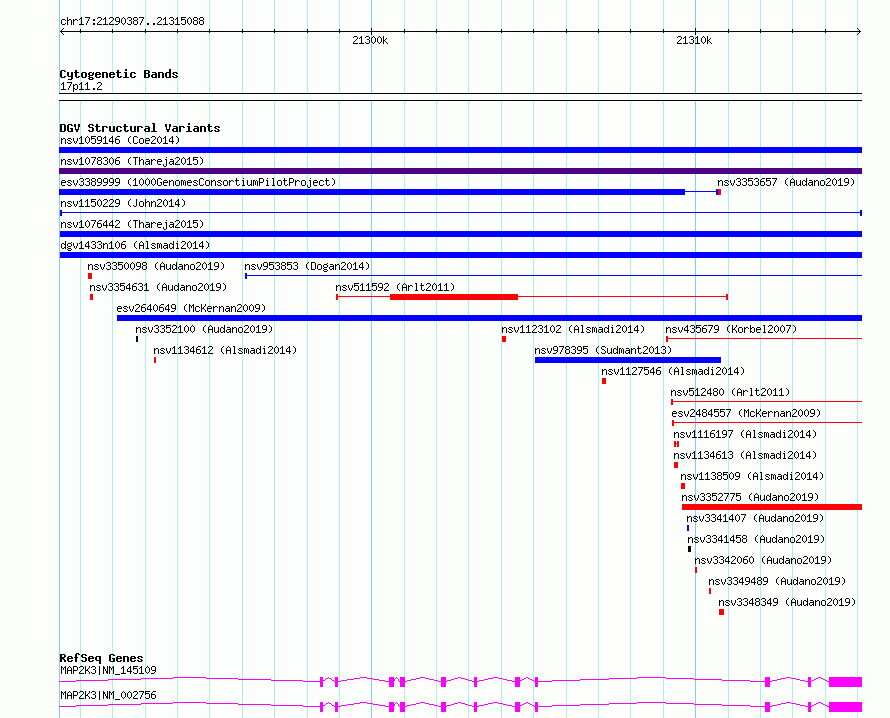Viewport: 890px width, 718px height.
Task: Click the red marker under nsv1116197
Action: click(x=677, y=444)
